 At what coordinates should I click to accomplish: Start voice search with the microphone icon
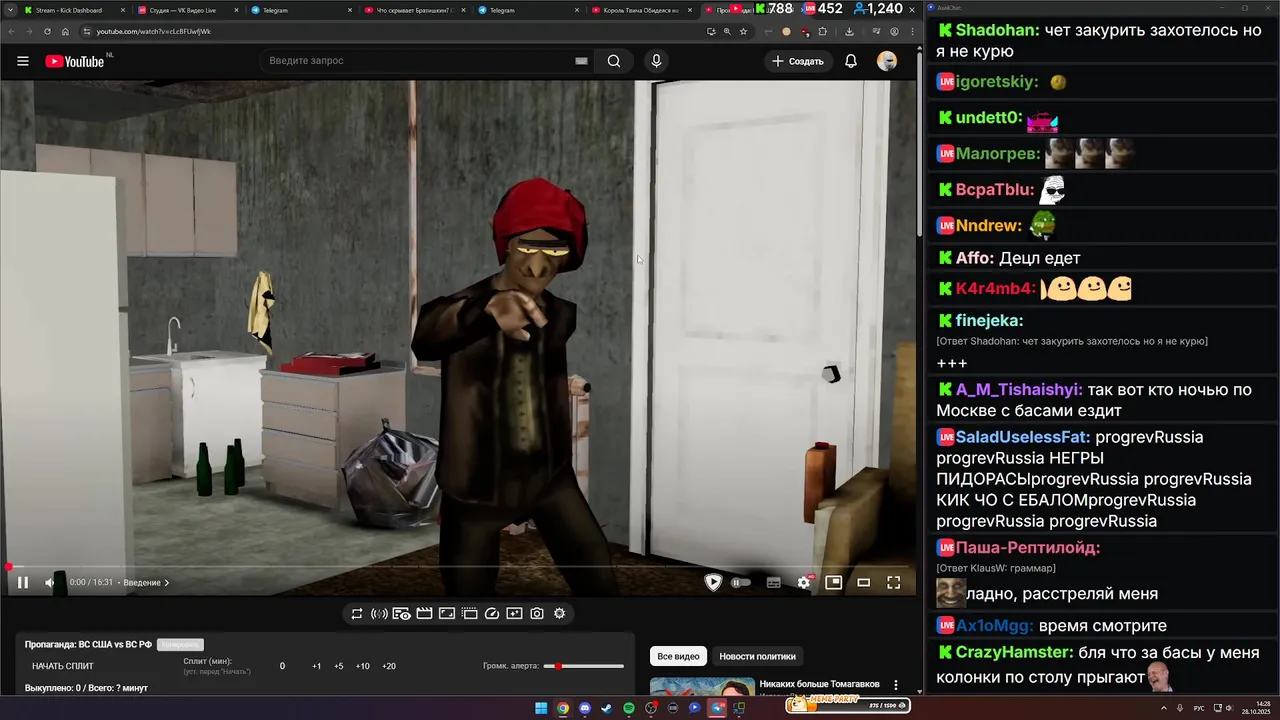click(656, 61)
